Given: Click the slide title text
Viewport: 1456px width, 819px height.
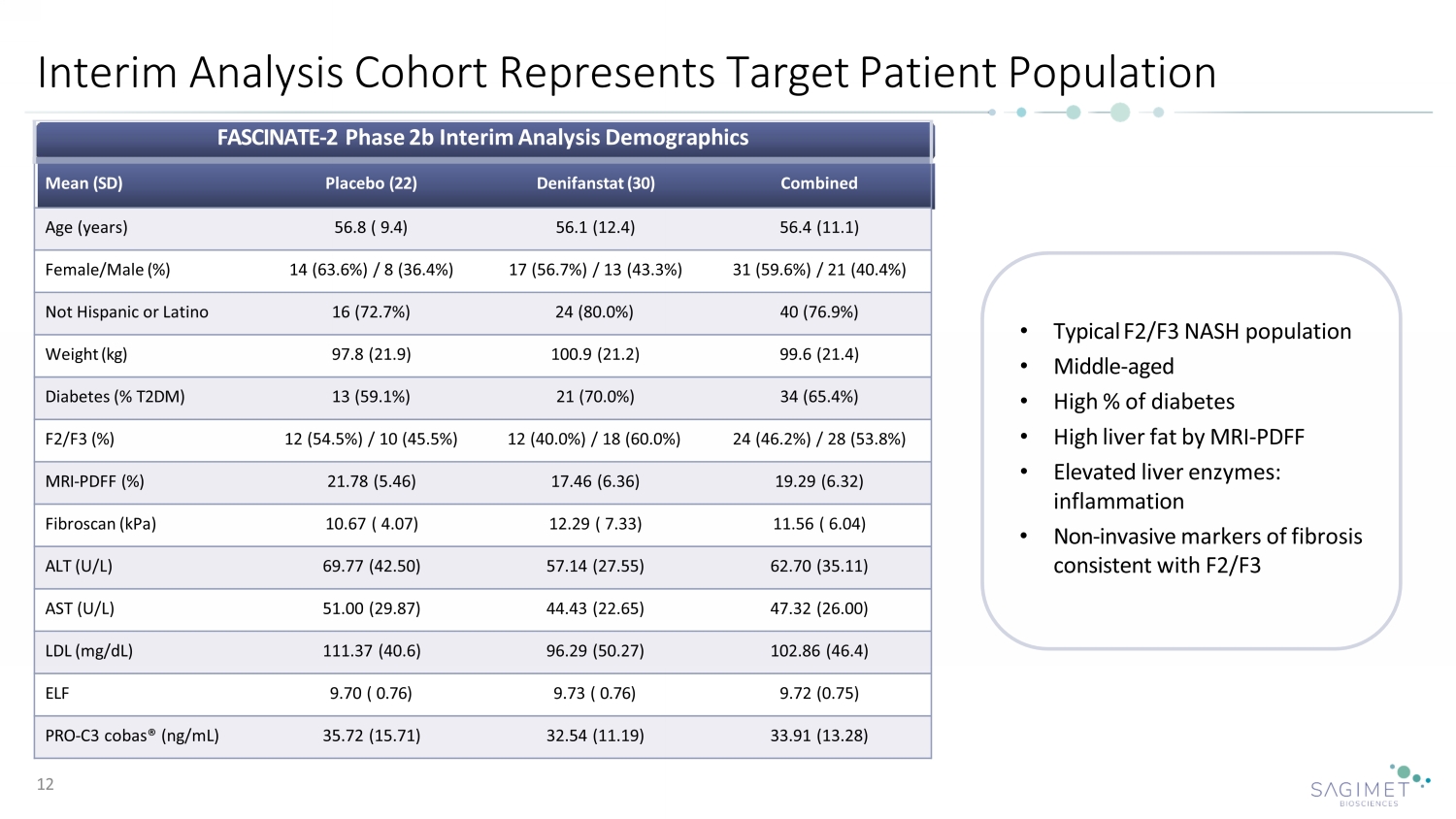Looking at the screenshot, I should (x=626, y=73).
